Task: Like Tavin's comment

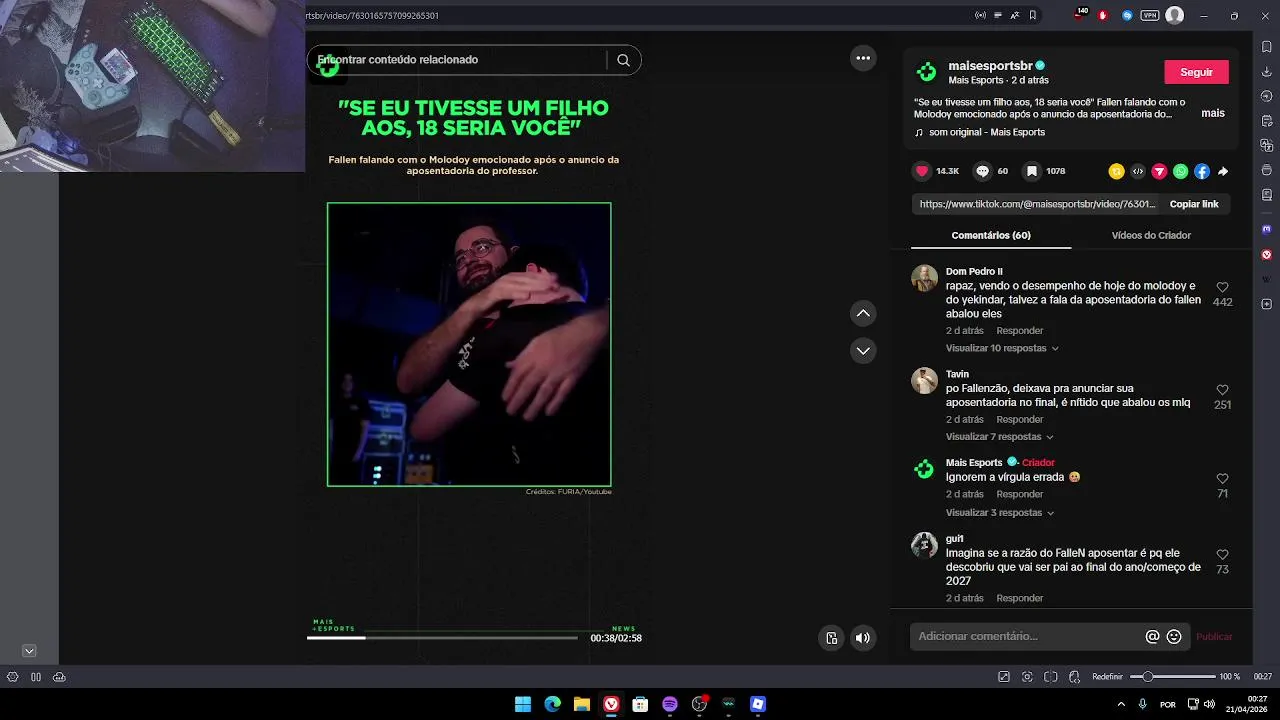Action: click(1222, 390)
